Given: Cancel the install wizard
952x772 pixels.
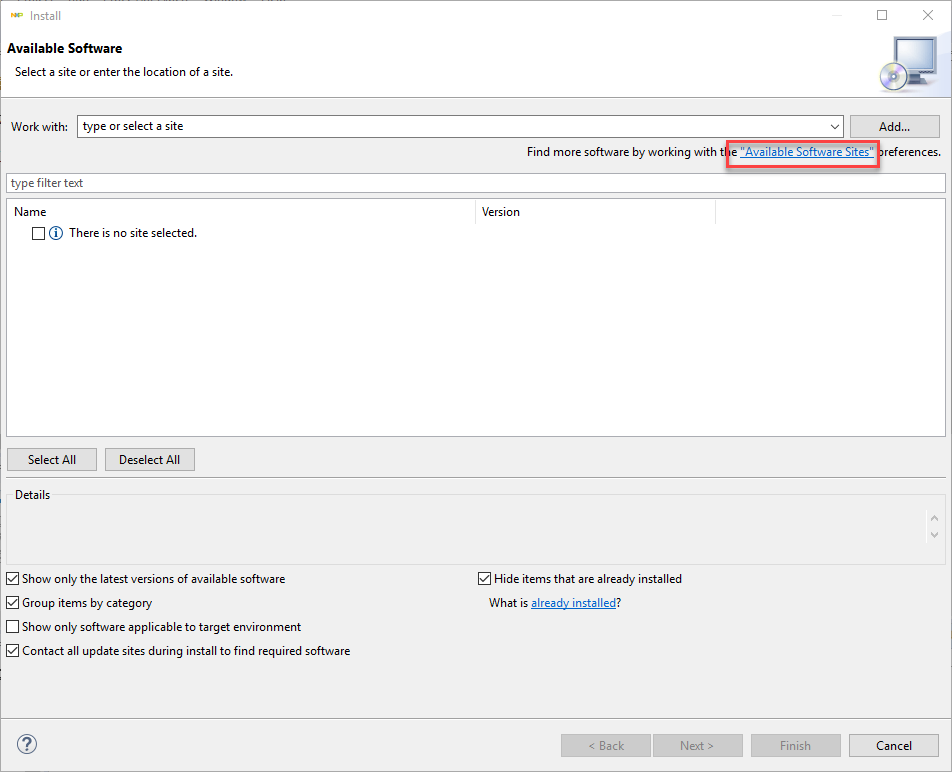Looking at the screenshot, I should point(893,745).
